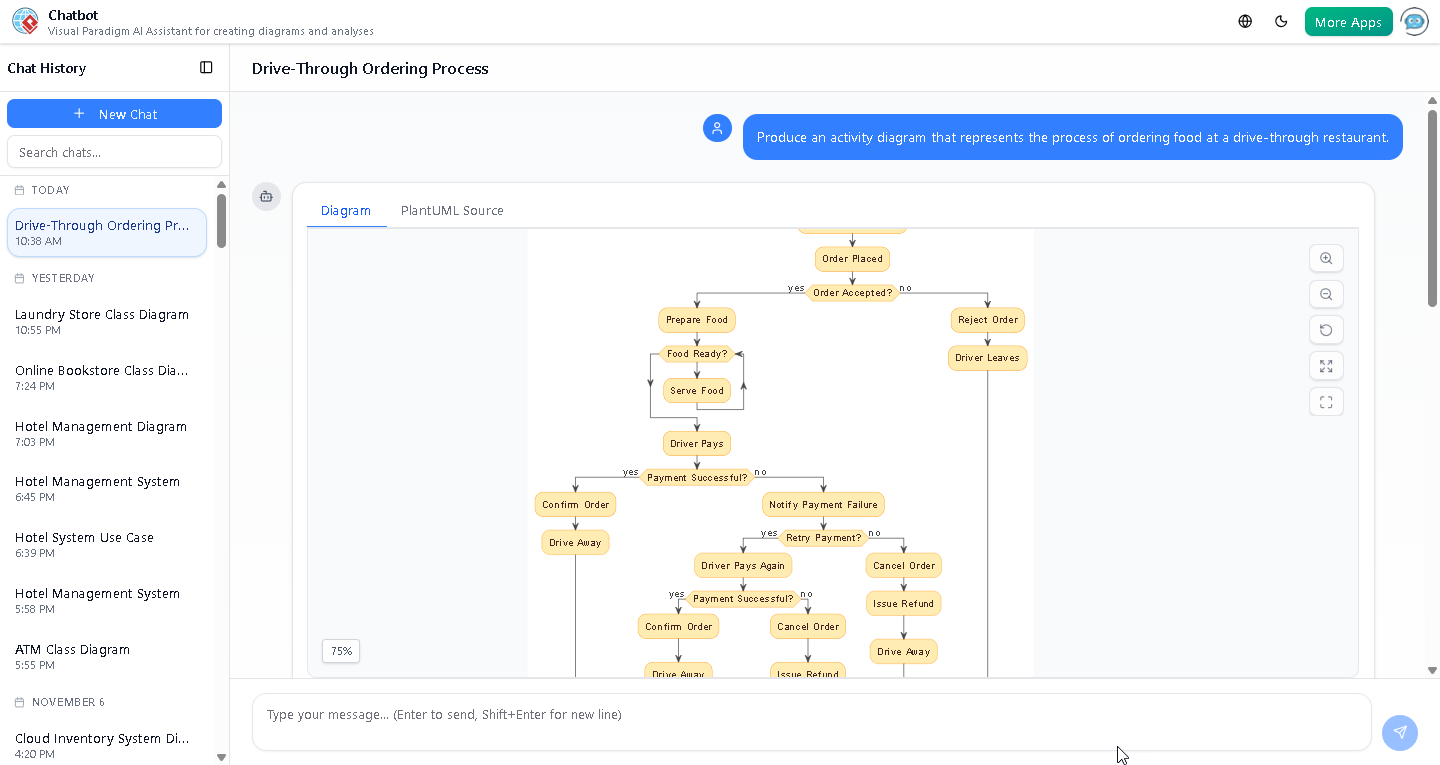The height and width of the screenshot is (765, 1440).
Task: Click the Visual Paradigm Chatbot logo
Action: pyautogui.click(x=25, y=20)
